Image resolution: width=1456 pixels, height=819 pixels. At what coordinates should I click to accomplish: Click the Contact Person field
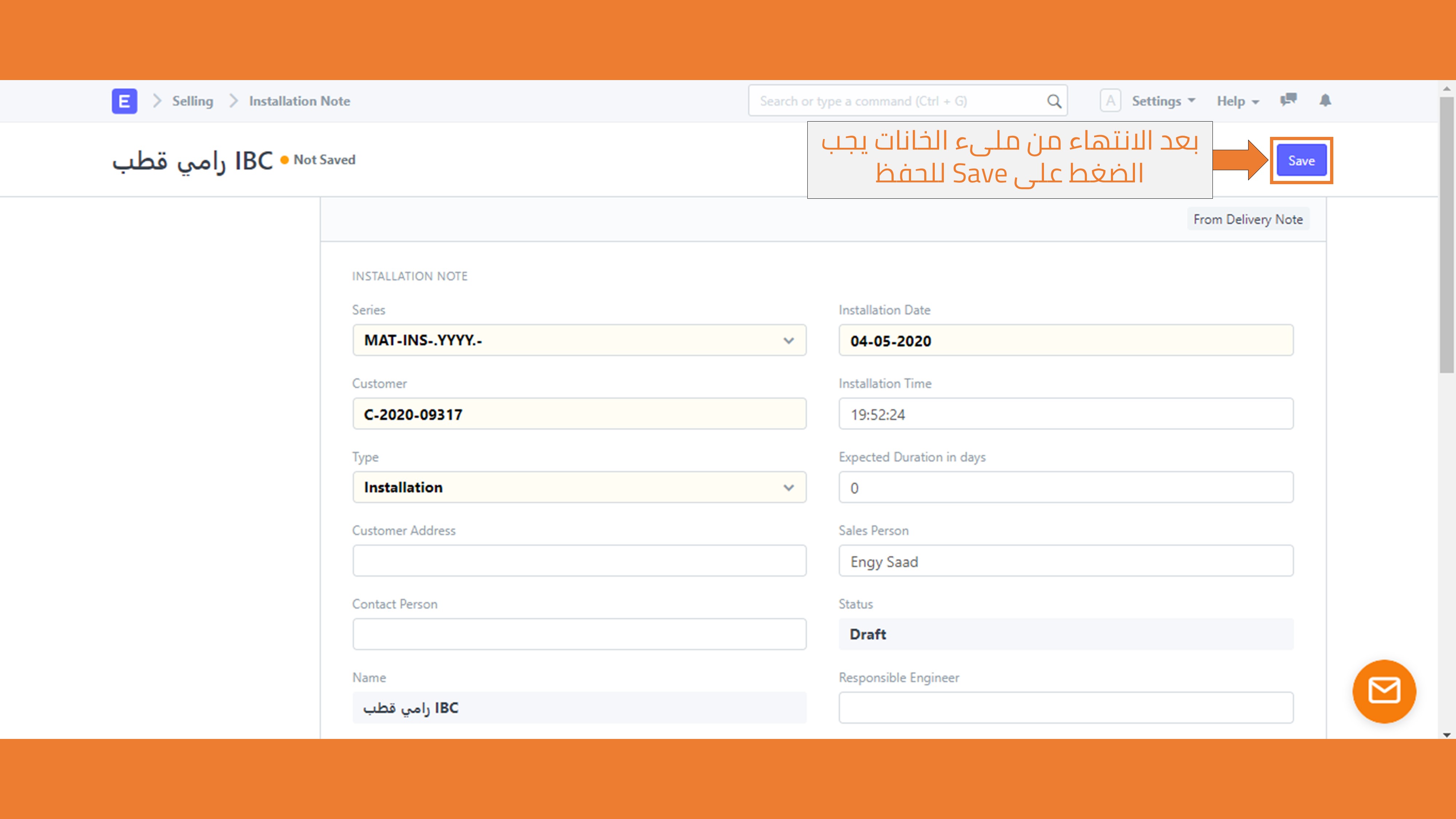point(579,634)
